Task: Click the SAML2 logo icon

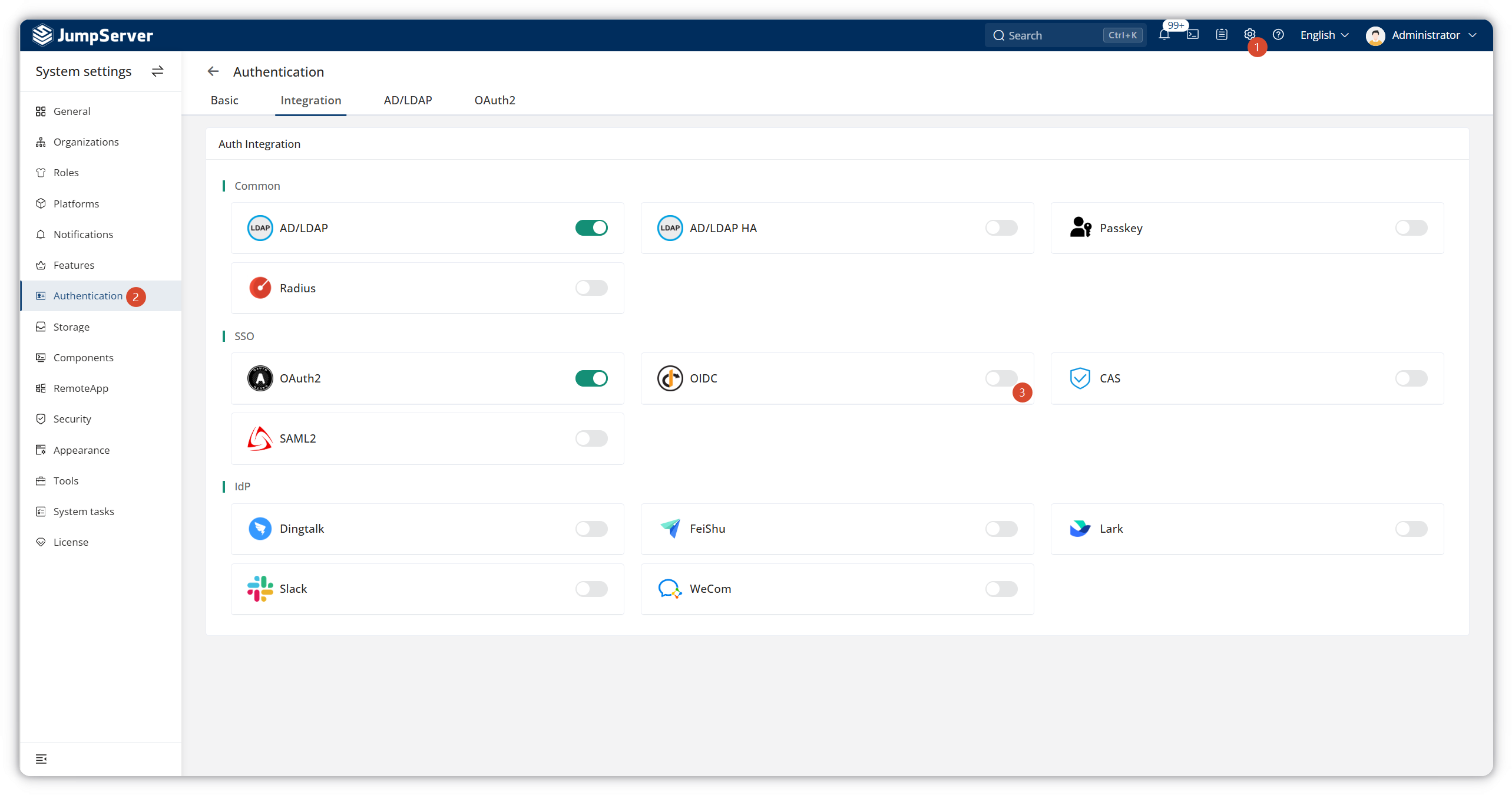Action: (x=260, y=438)
